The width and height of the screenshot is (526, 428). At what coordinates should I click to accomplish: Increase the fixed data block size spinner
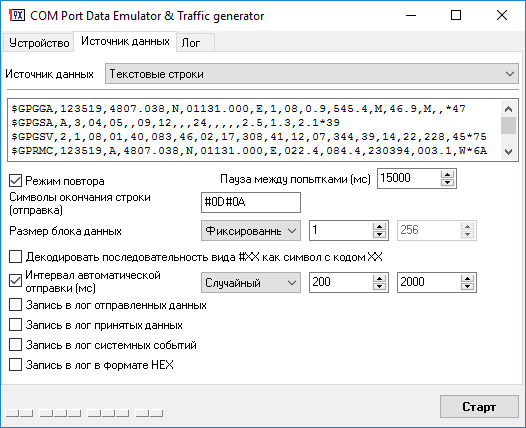379,226
